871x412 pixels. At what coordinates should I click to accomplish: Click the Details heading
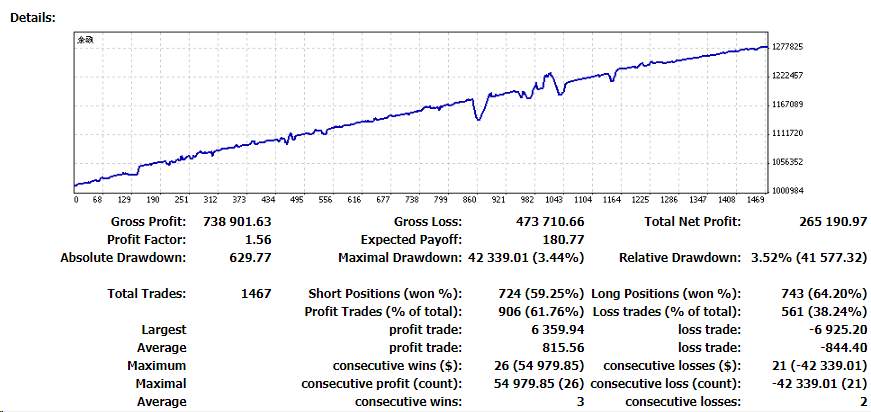tap(33, 18)
